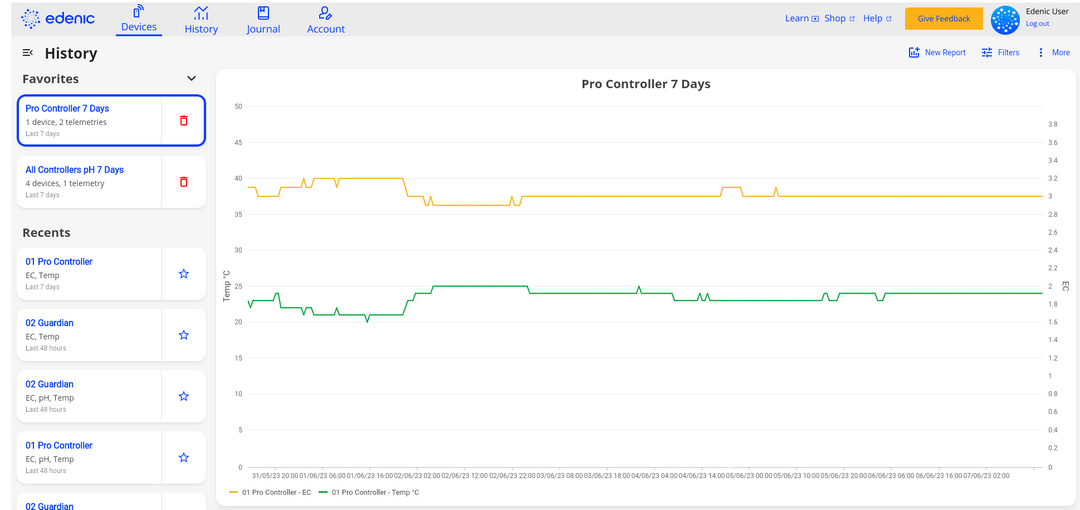Open the Account tab
Image resolution: width=1080 pixels, height=510 pixels.
pyautogui.click(x=325, y=19)
